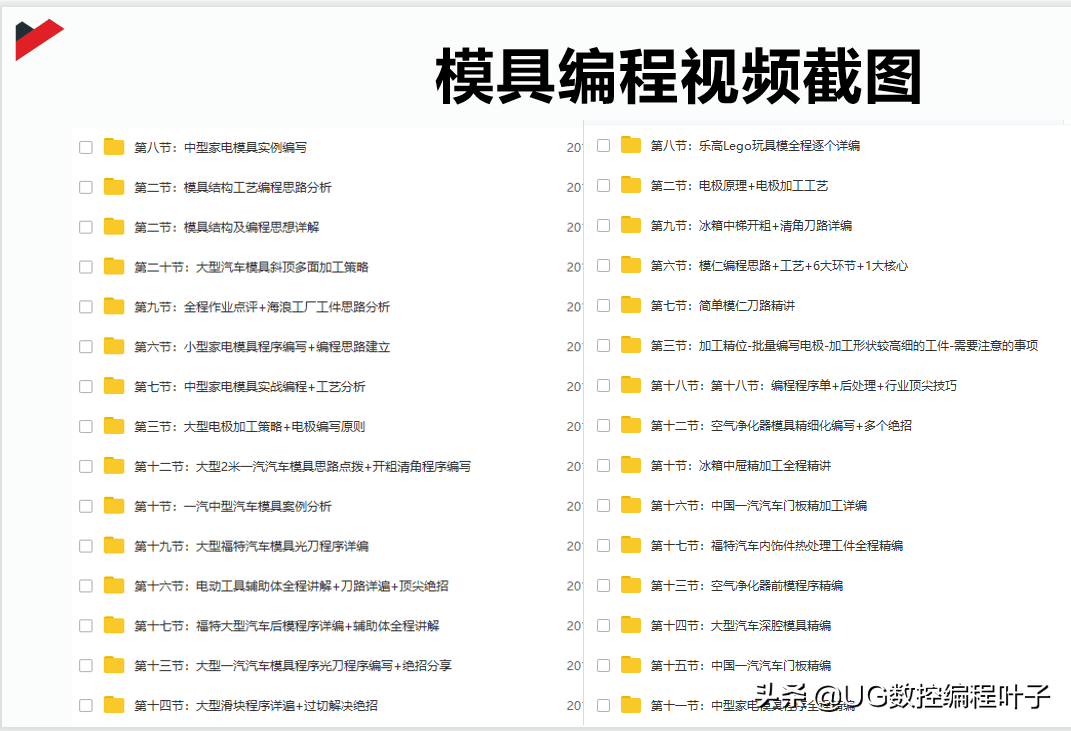
Task: Tick checkbox of 小型家电模具程序编写+编程思路建立
Action: (85, 346)
